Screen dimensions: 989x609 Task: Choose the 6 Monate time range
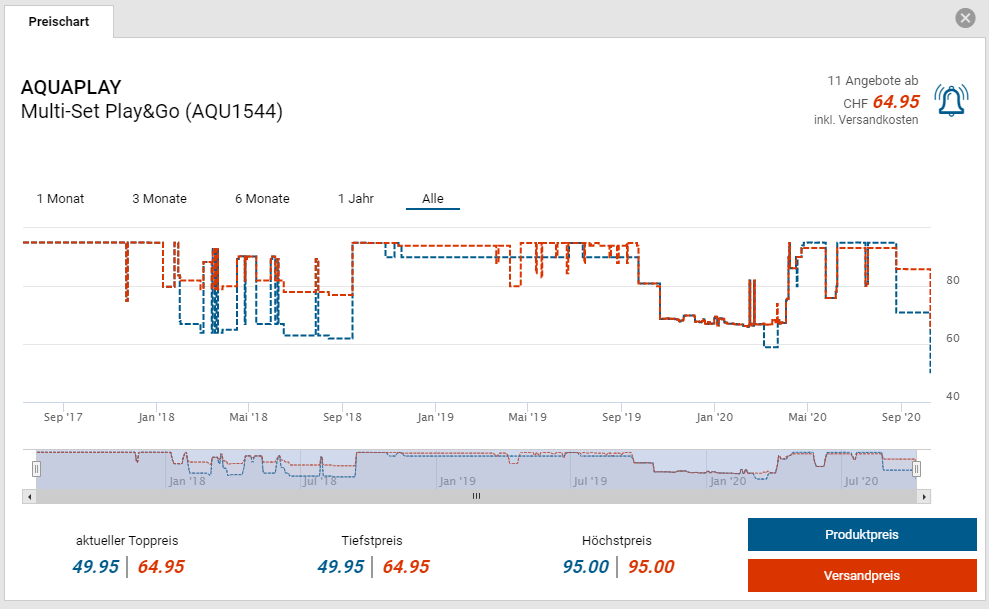[262, 198]
